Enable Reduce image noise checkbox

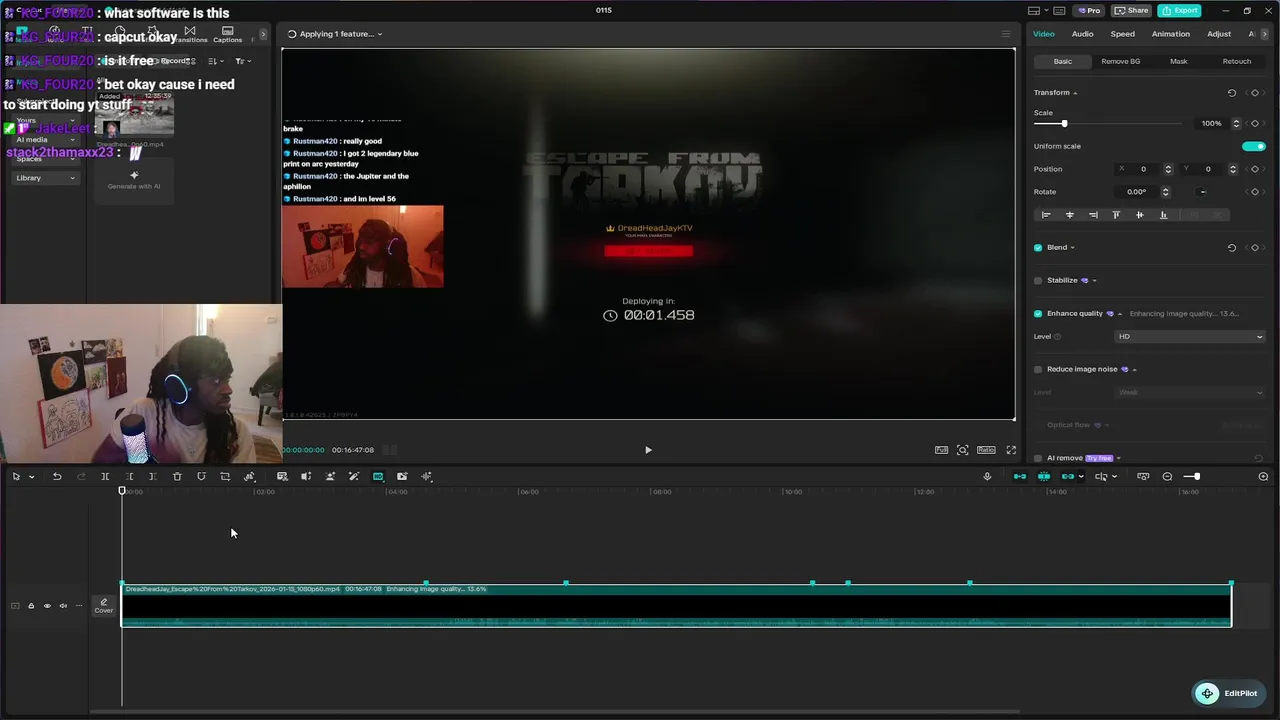1038,369
